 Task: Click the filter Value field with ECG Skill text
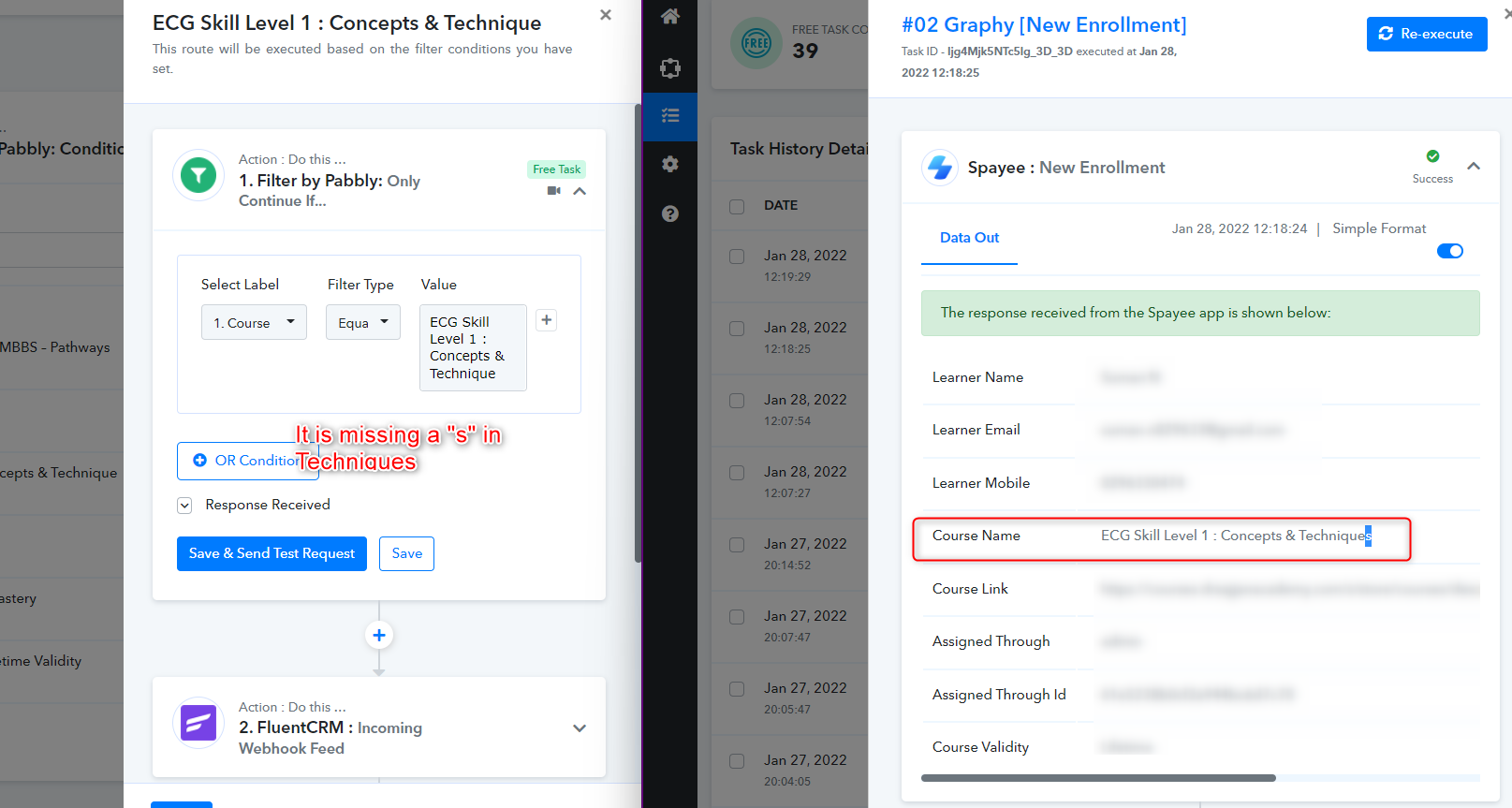(473, 347)
